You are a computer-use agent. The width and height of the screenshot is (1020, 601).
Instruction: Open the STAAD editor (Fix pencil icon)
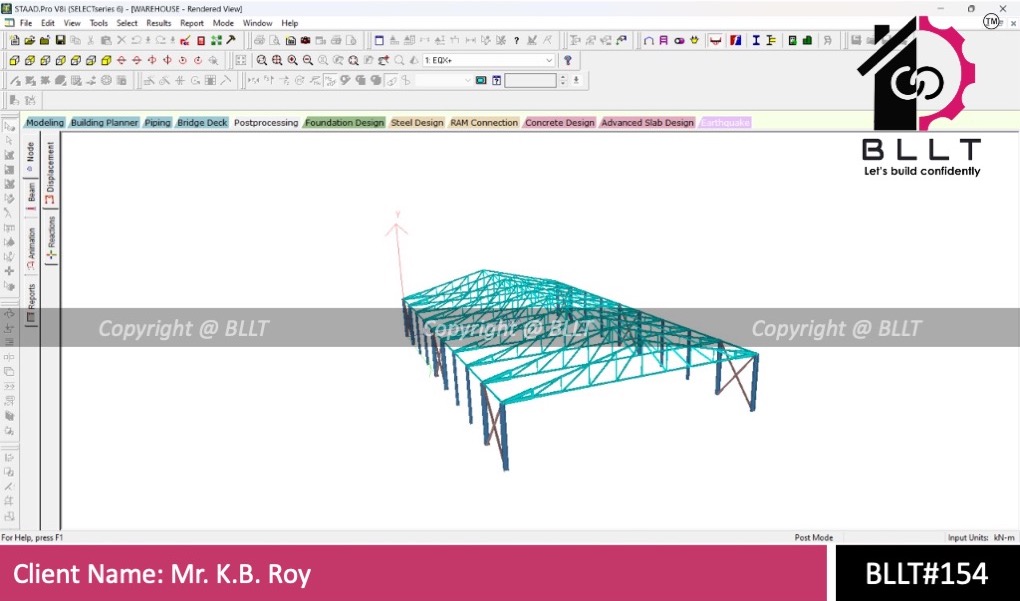point(185,40)
